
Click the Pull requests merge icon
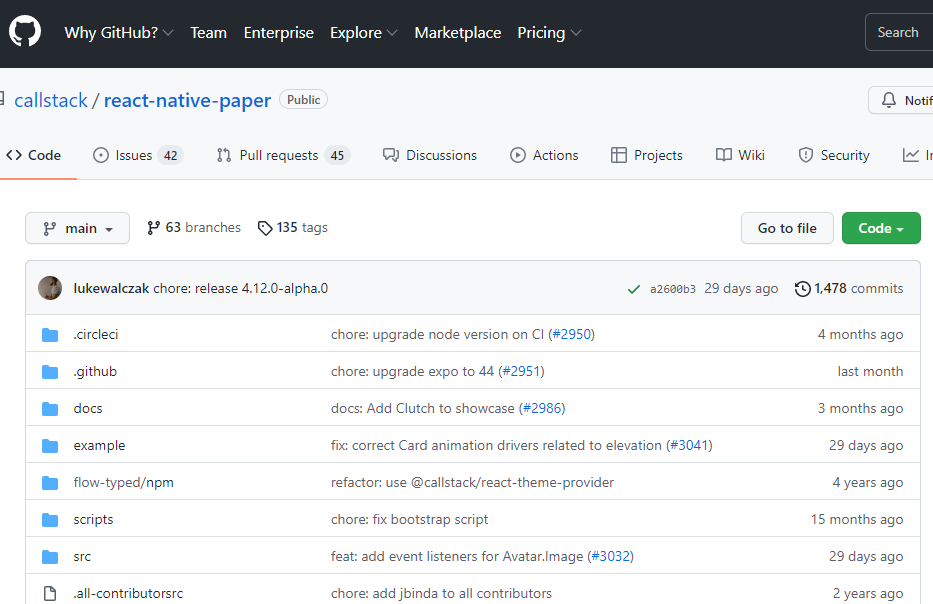click(x=224, y=155)
